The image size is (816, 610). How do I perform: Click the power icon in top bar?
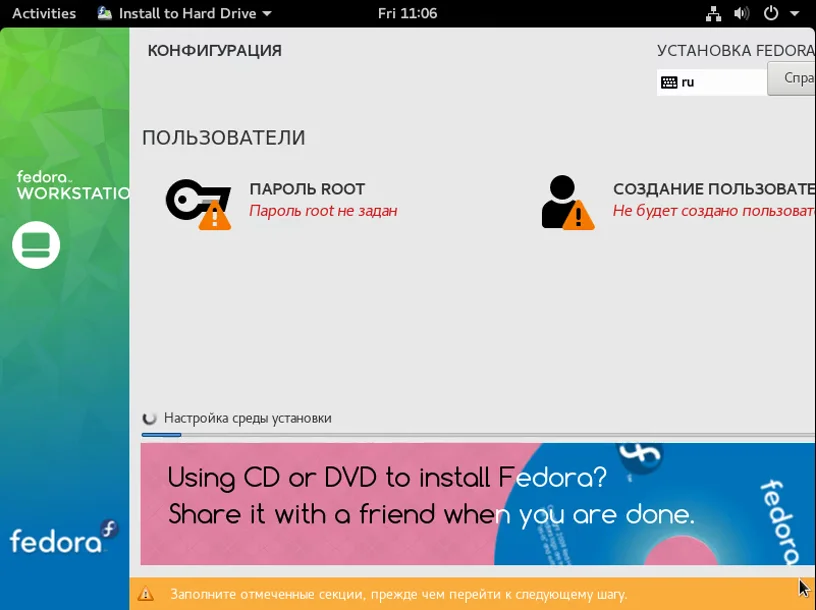771,13
